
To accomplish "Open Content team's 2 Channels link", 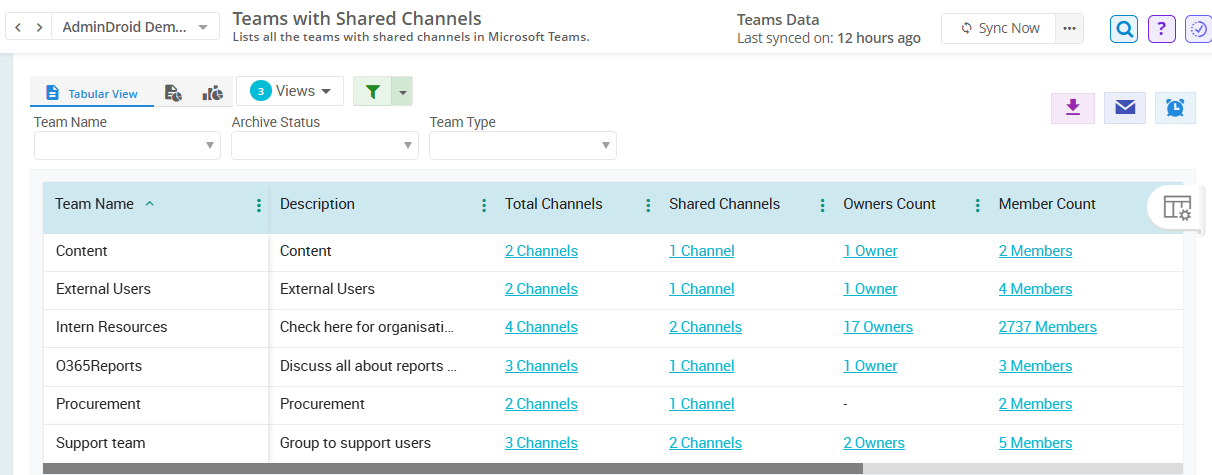I will tap(541, 251).
